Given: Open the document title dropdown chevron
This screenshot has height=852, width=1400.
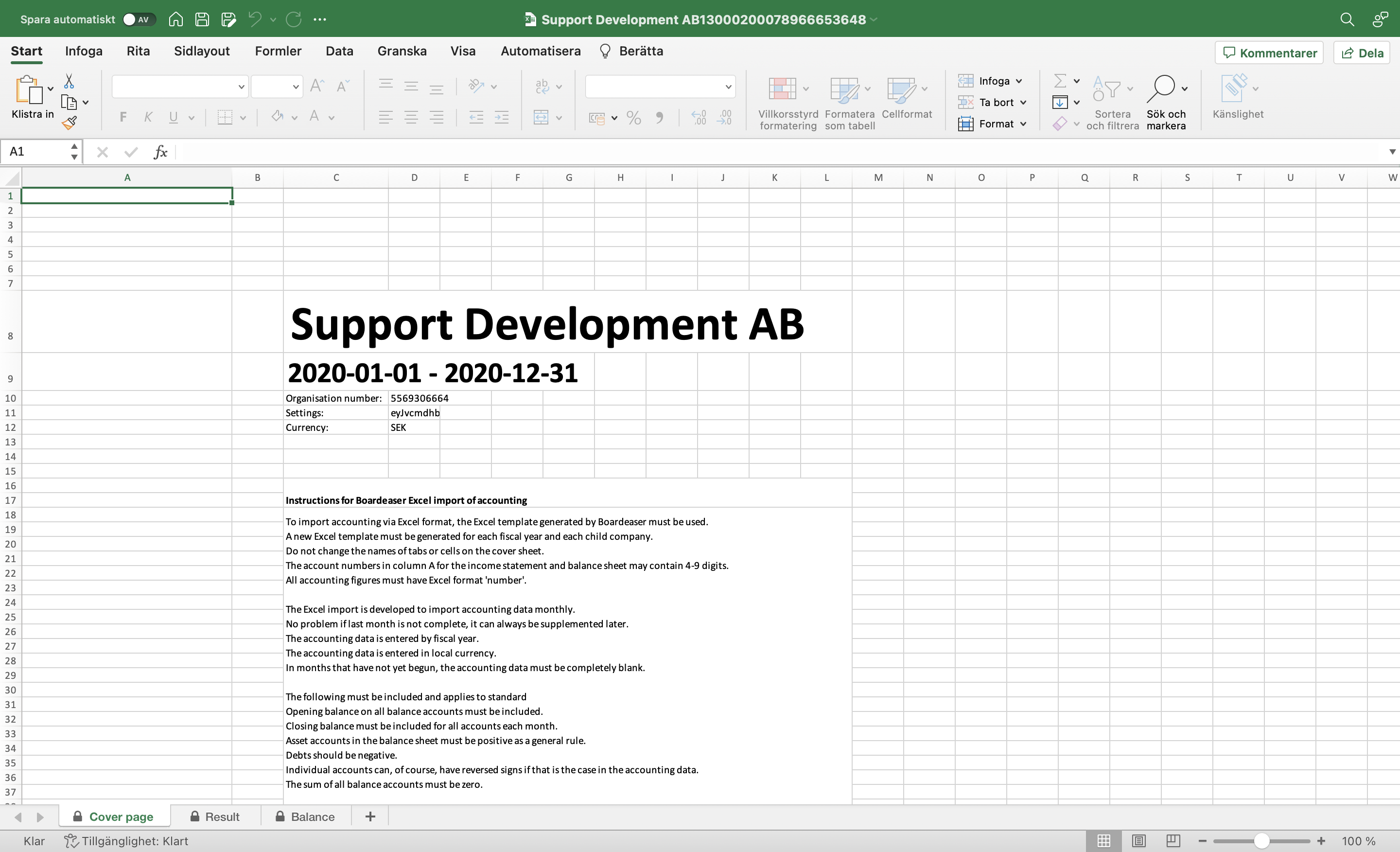Looking at the screenshot, I should (x=874, y=19).
